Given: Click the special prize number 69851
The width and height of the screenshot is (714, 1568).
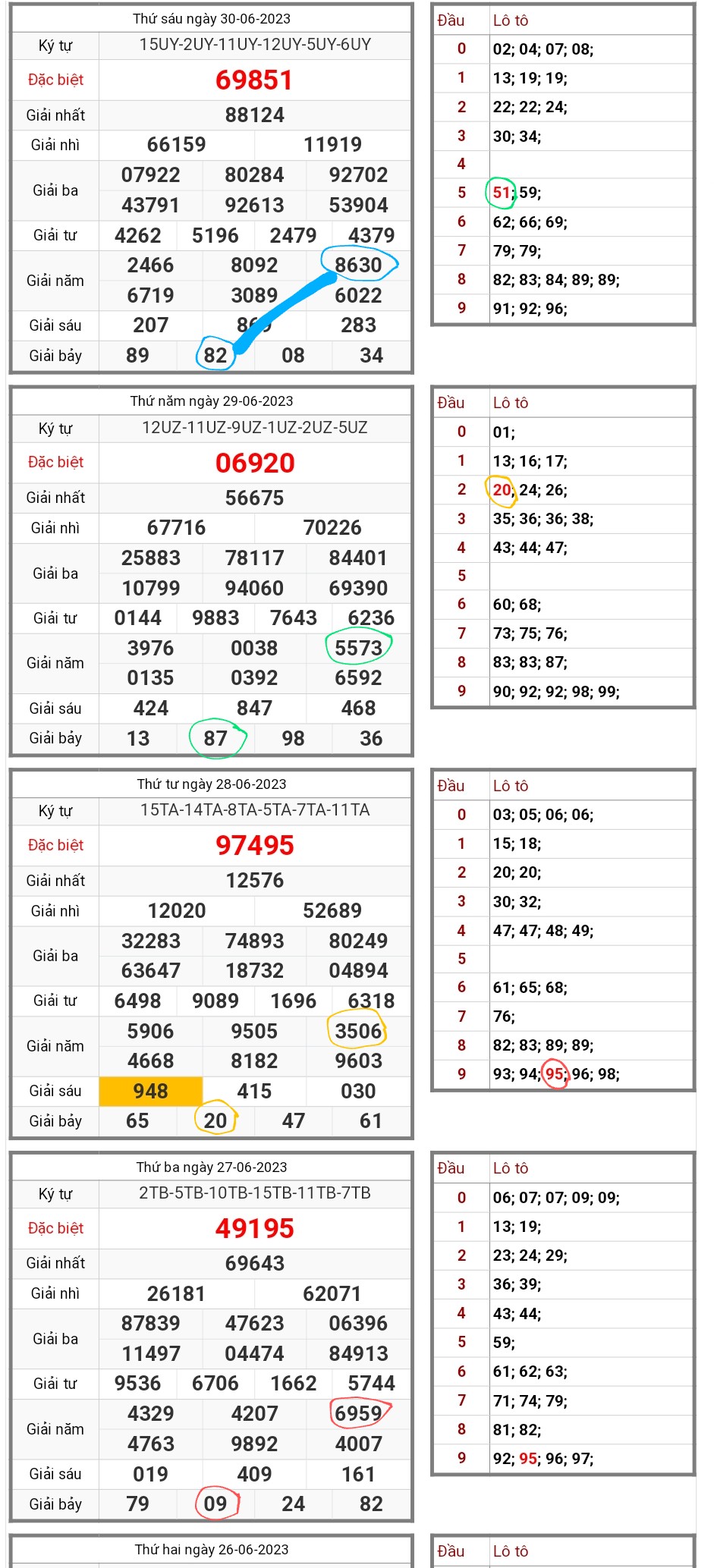Looking at the screenshot, I should [254, 80].
